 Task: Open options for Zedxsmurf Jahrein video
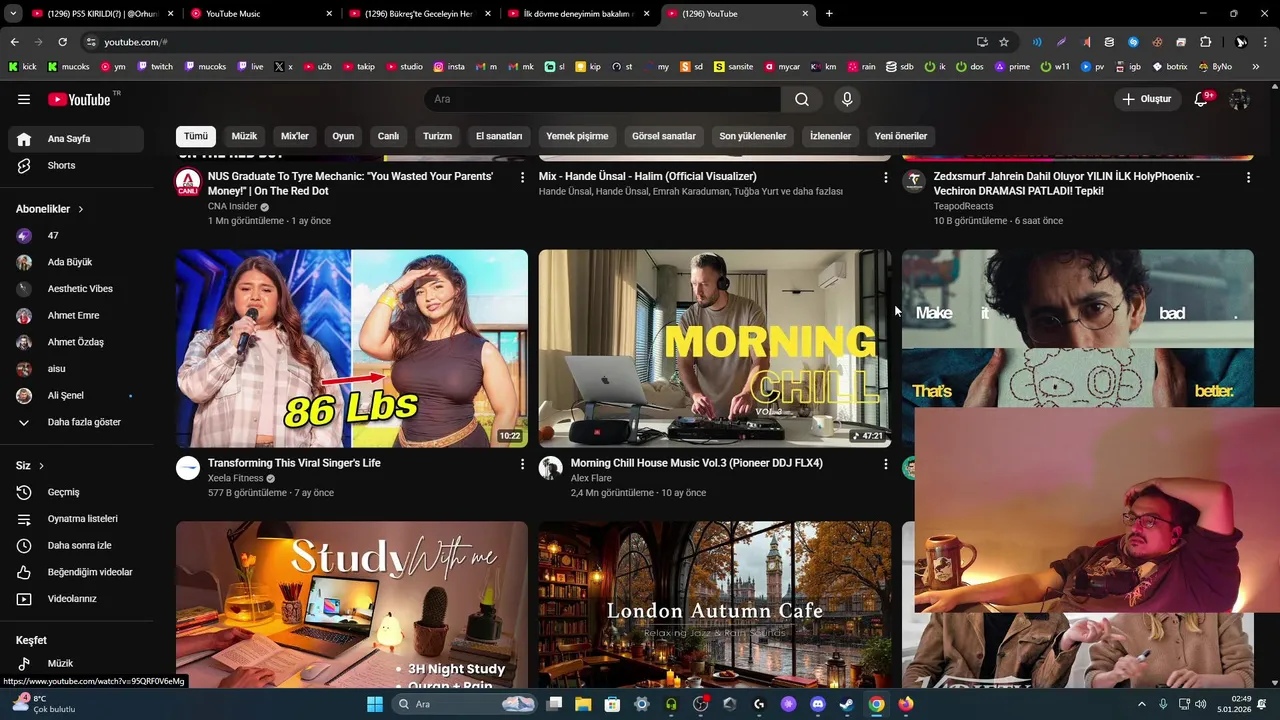point(1248,177)
